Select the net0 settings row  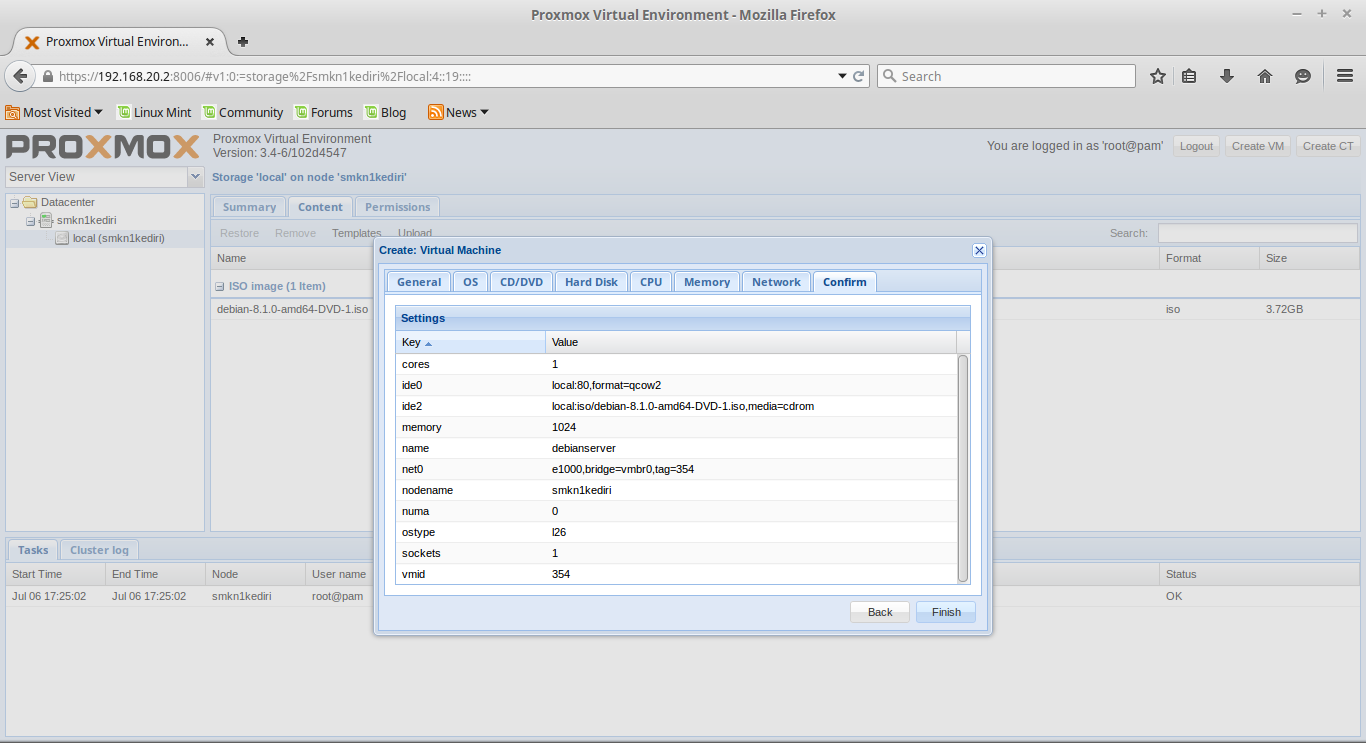tap(676, 469)
